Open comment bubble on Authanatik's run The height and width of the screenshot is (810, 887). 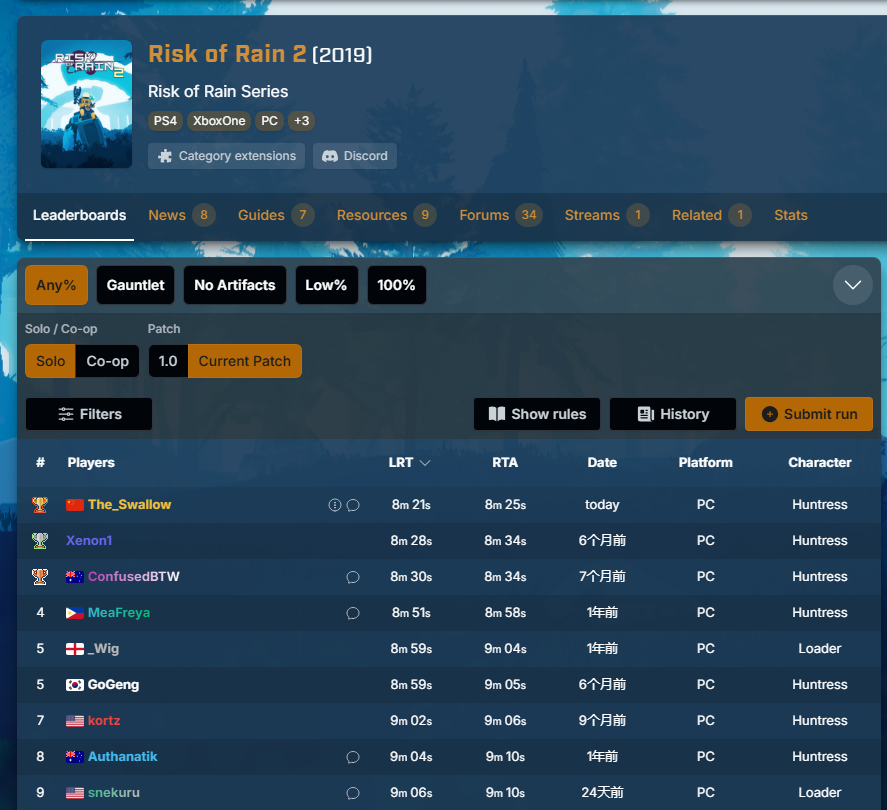click(353, 757)
